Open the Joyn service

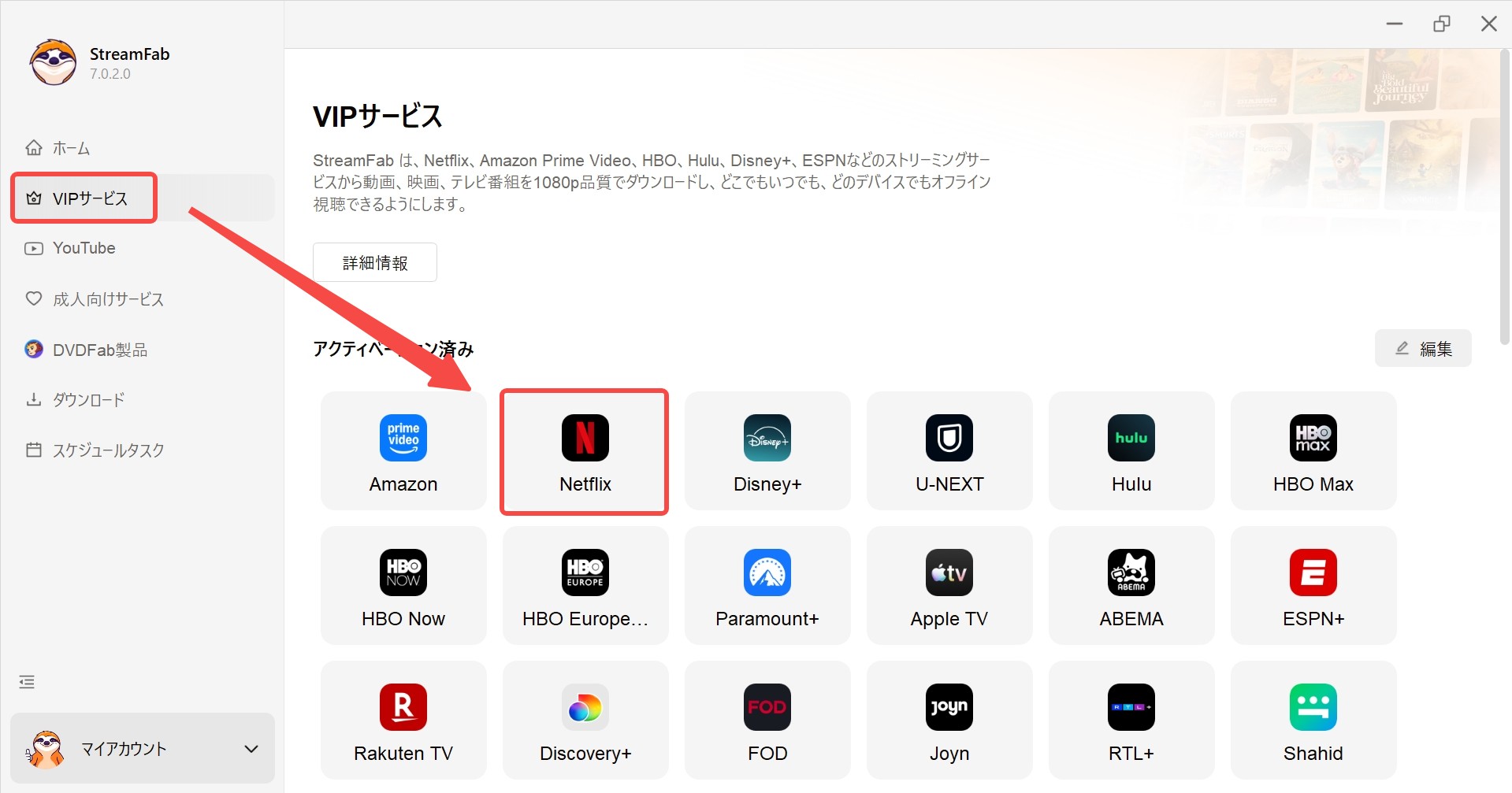(949, 721)
